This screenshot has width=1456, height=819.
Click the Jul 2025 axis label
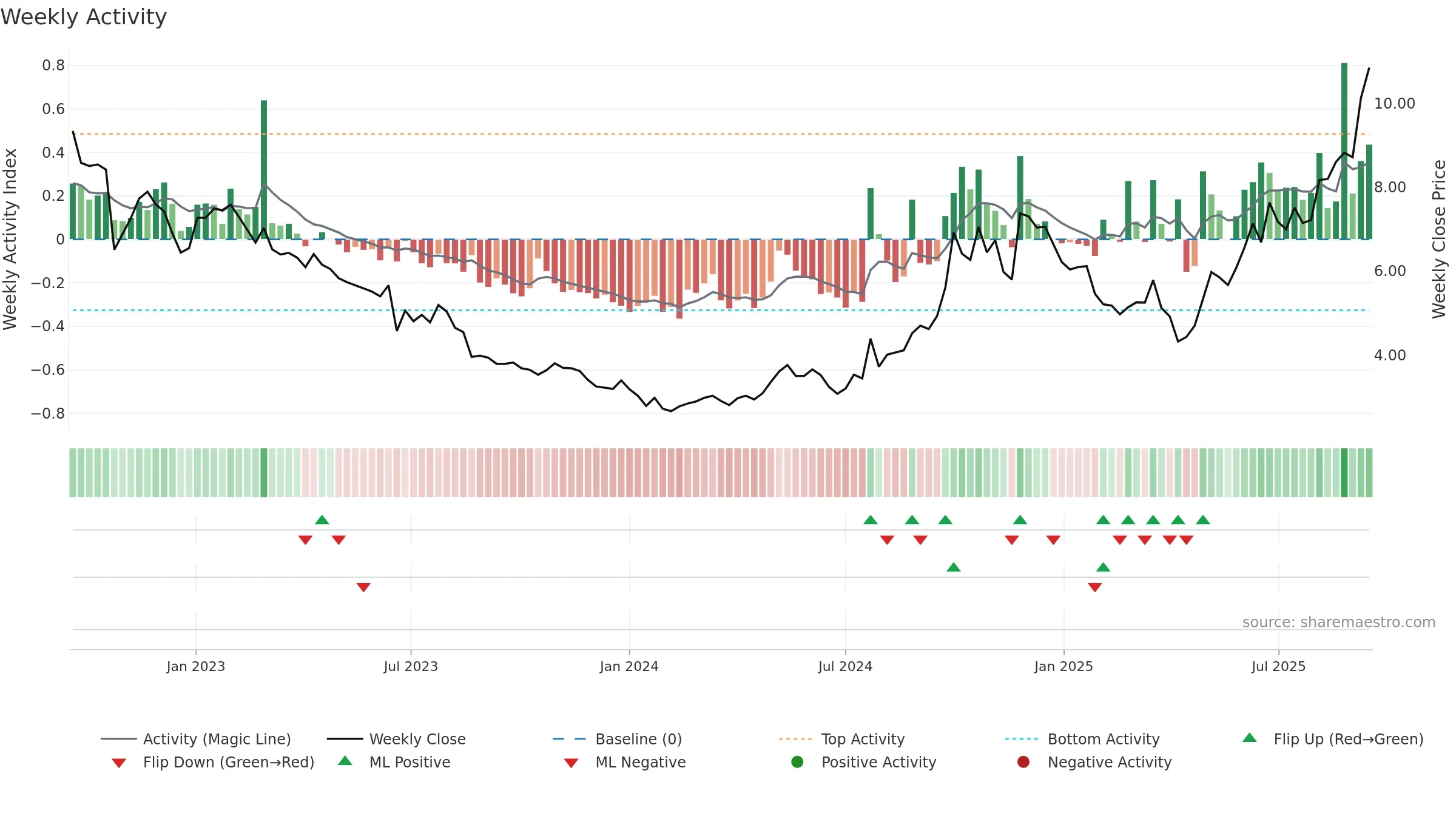click(1278, 666)
